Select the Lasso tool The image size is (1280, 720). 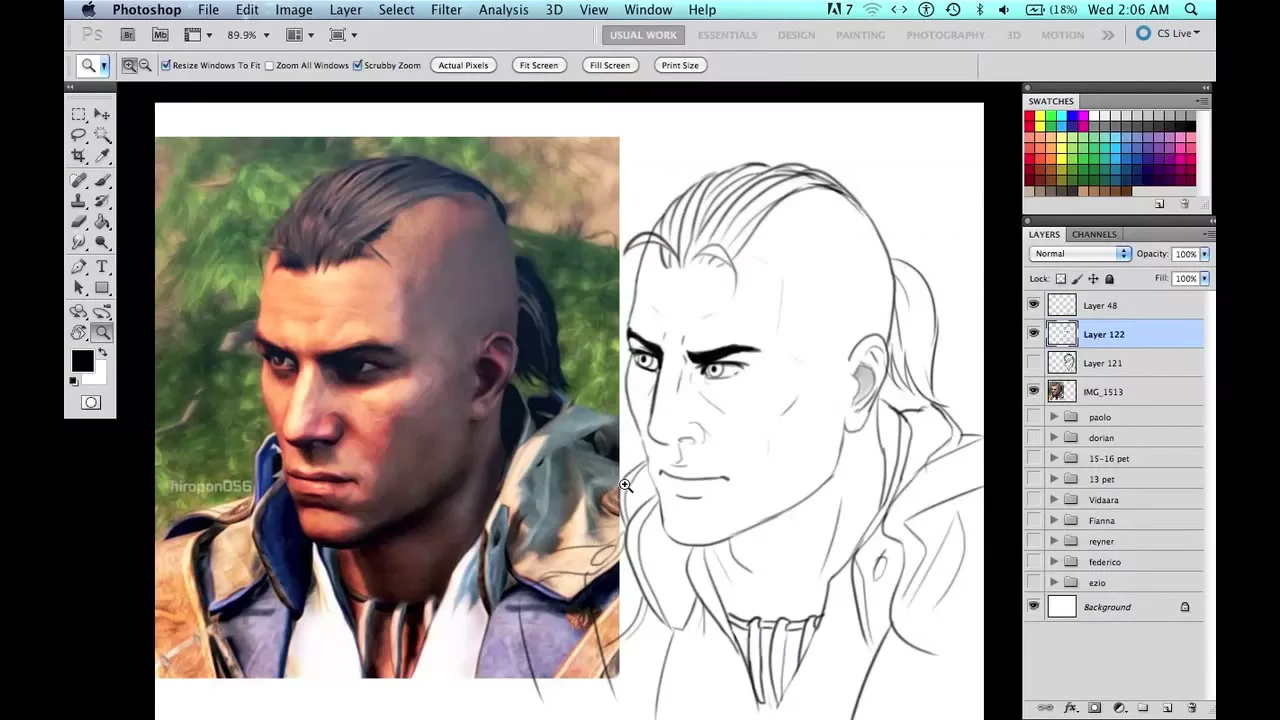pos(78,135)
